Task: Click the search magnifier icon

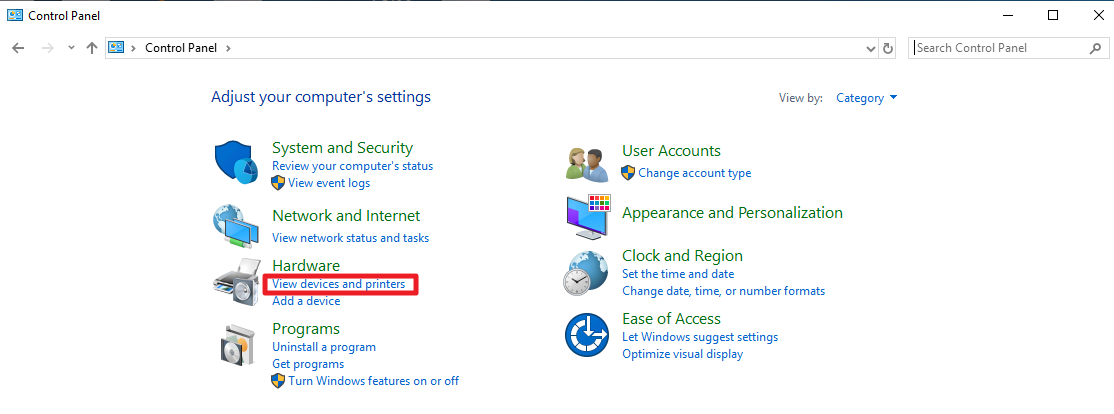Action: pos(1095,48)
